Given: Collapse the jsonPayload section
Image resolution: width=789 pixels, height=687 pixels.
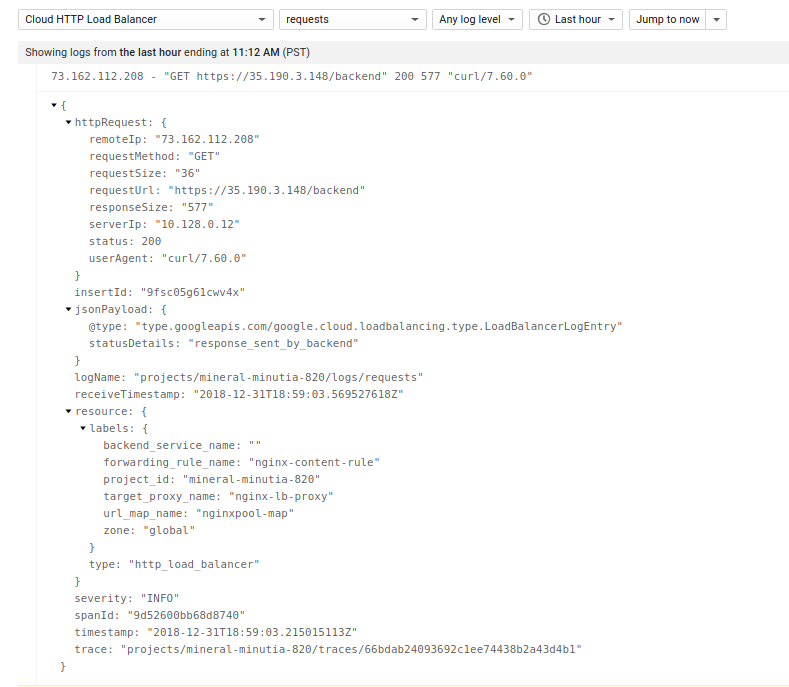Looking at the screenshot, I should (68, 310).
